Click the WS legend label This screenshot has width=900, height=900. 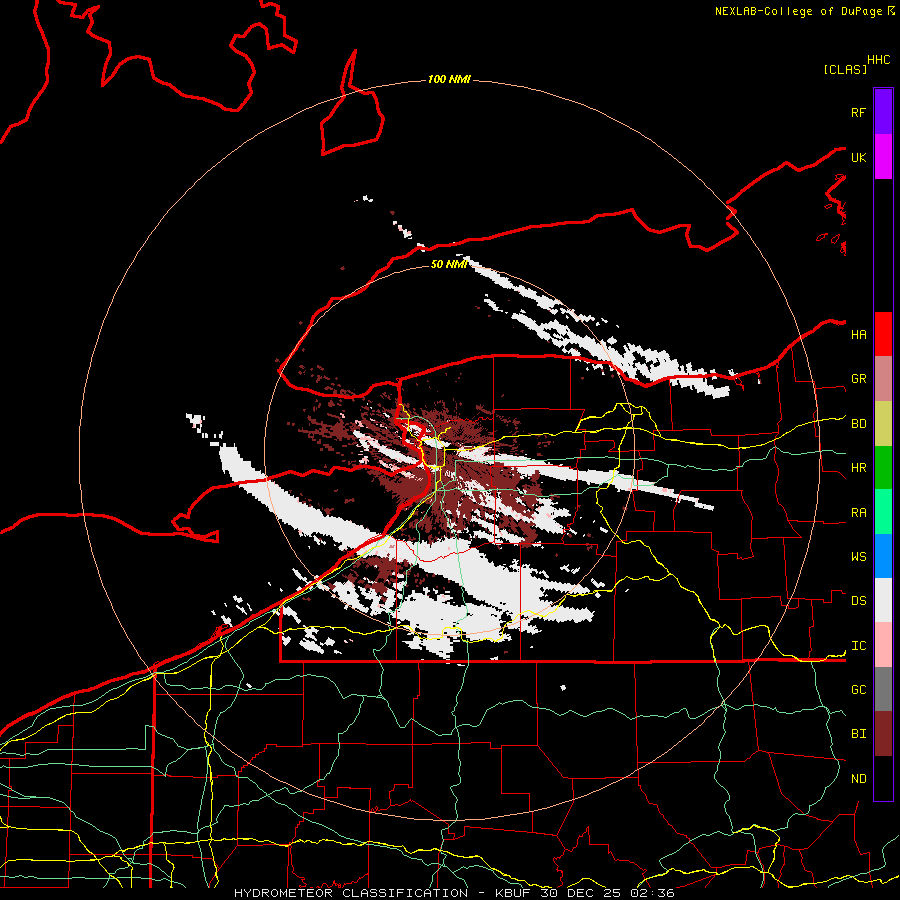858,557
